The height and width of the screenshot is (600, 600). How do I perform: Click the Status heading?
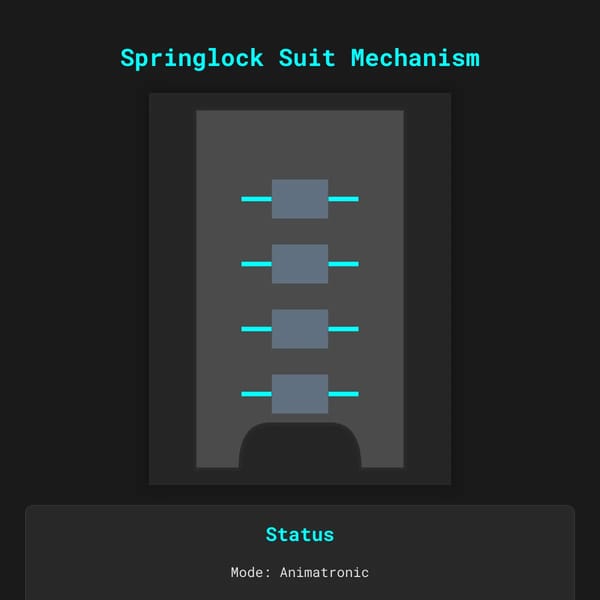point(300,535)
